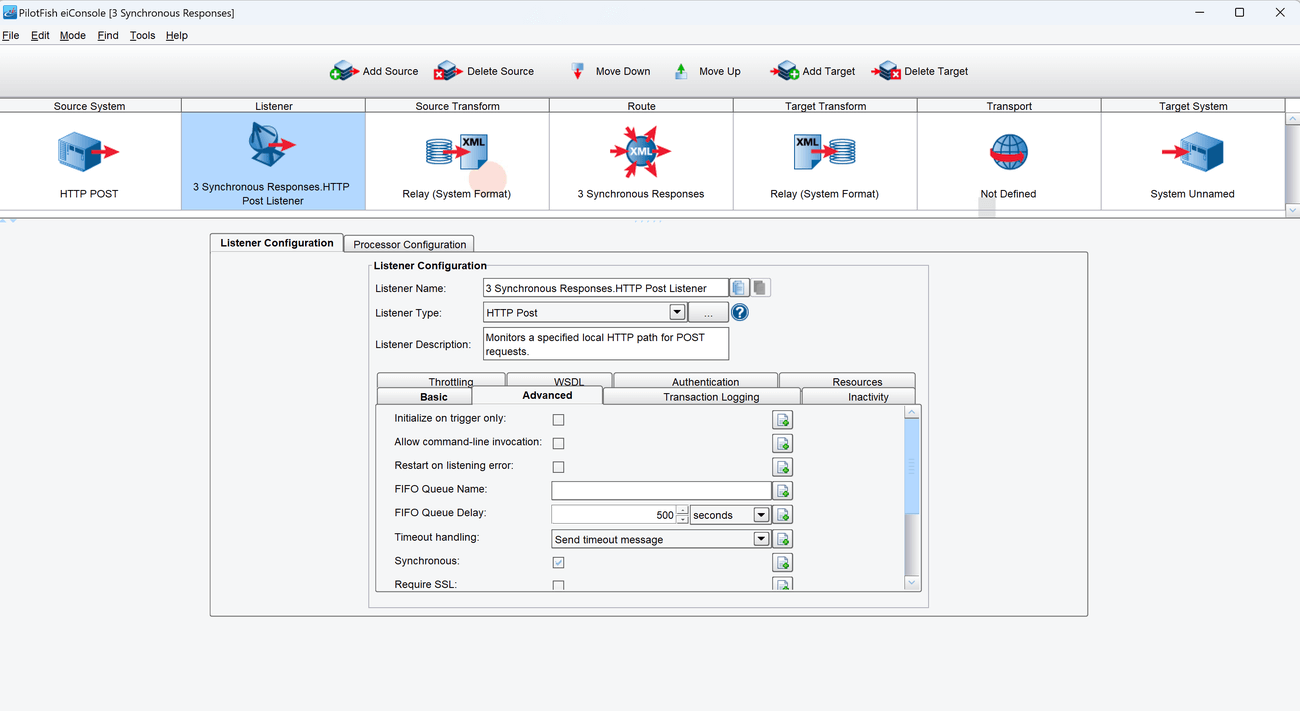Open the Tools menu
Screen dimensions: 1300x711
143,35
